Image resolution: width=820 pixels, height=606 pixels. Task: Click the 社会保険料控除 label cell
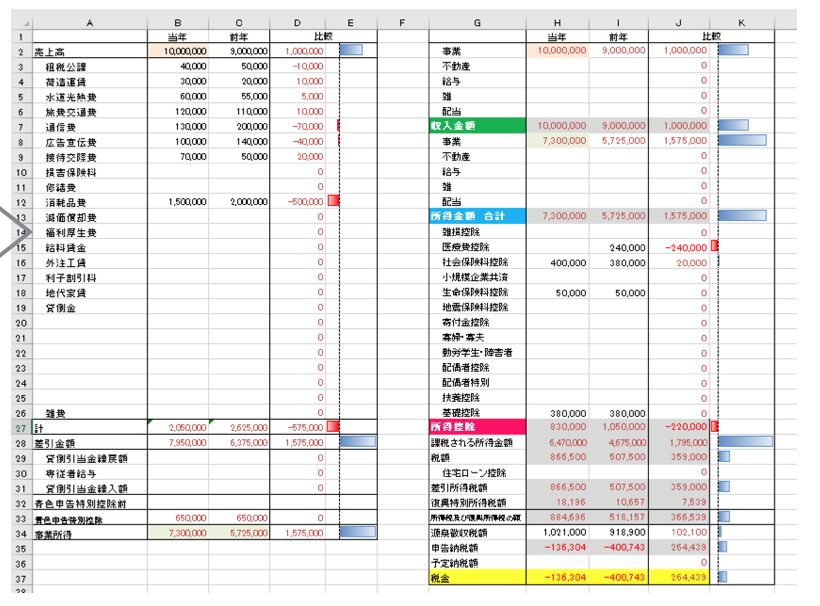477,262
